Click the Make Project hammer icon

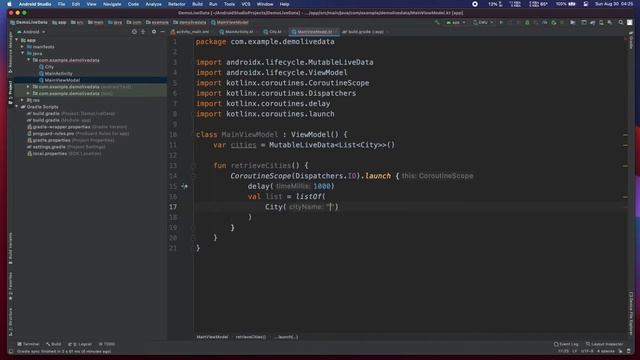438,22
